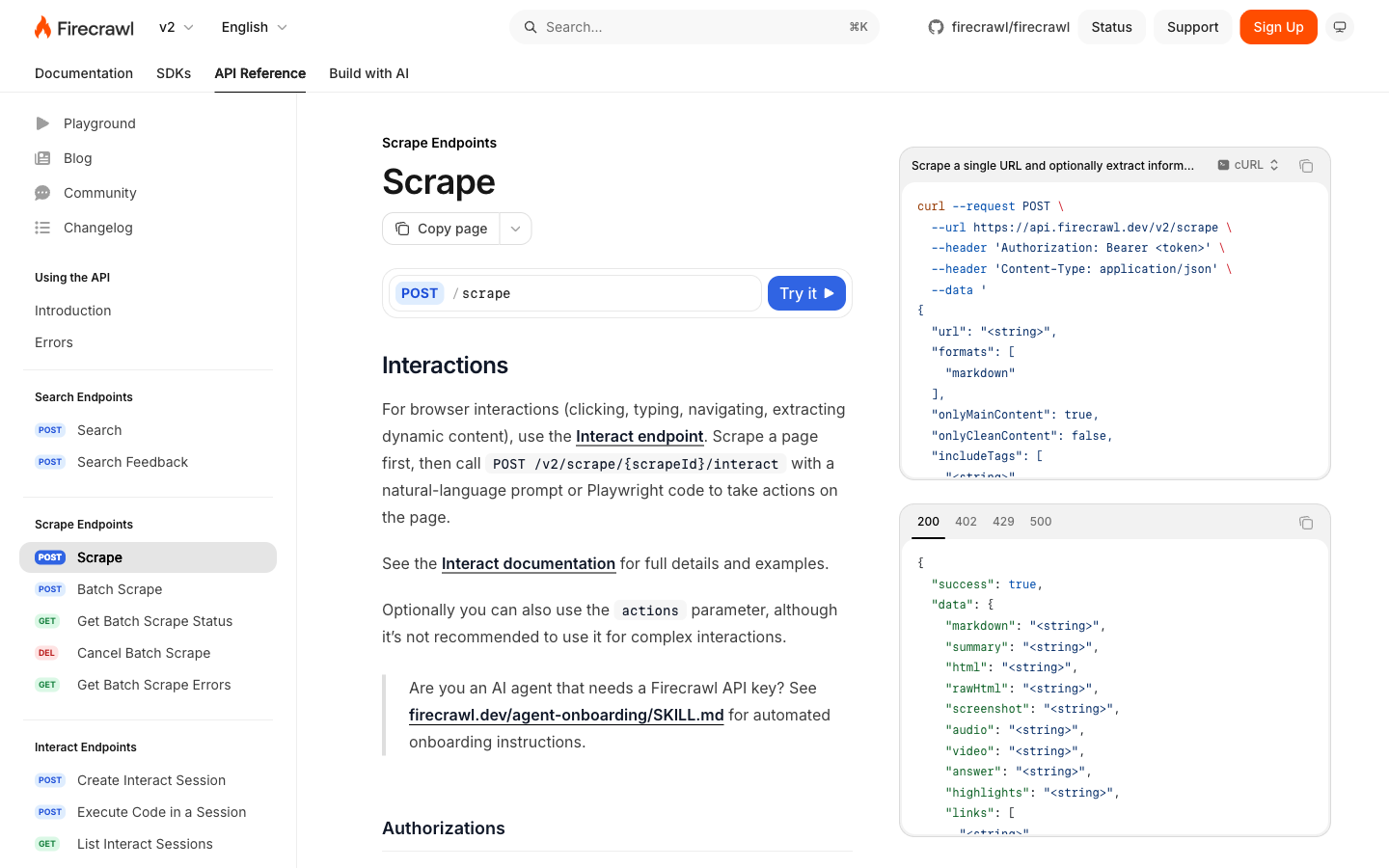This screenshot has width=1389, height=868.
Task: Select the 402 response tab
Action: [x=966, y=522]
